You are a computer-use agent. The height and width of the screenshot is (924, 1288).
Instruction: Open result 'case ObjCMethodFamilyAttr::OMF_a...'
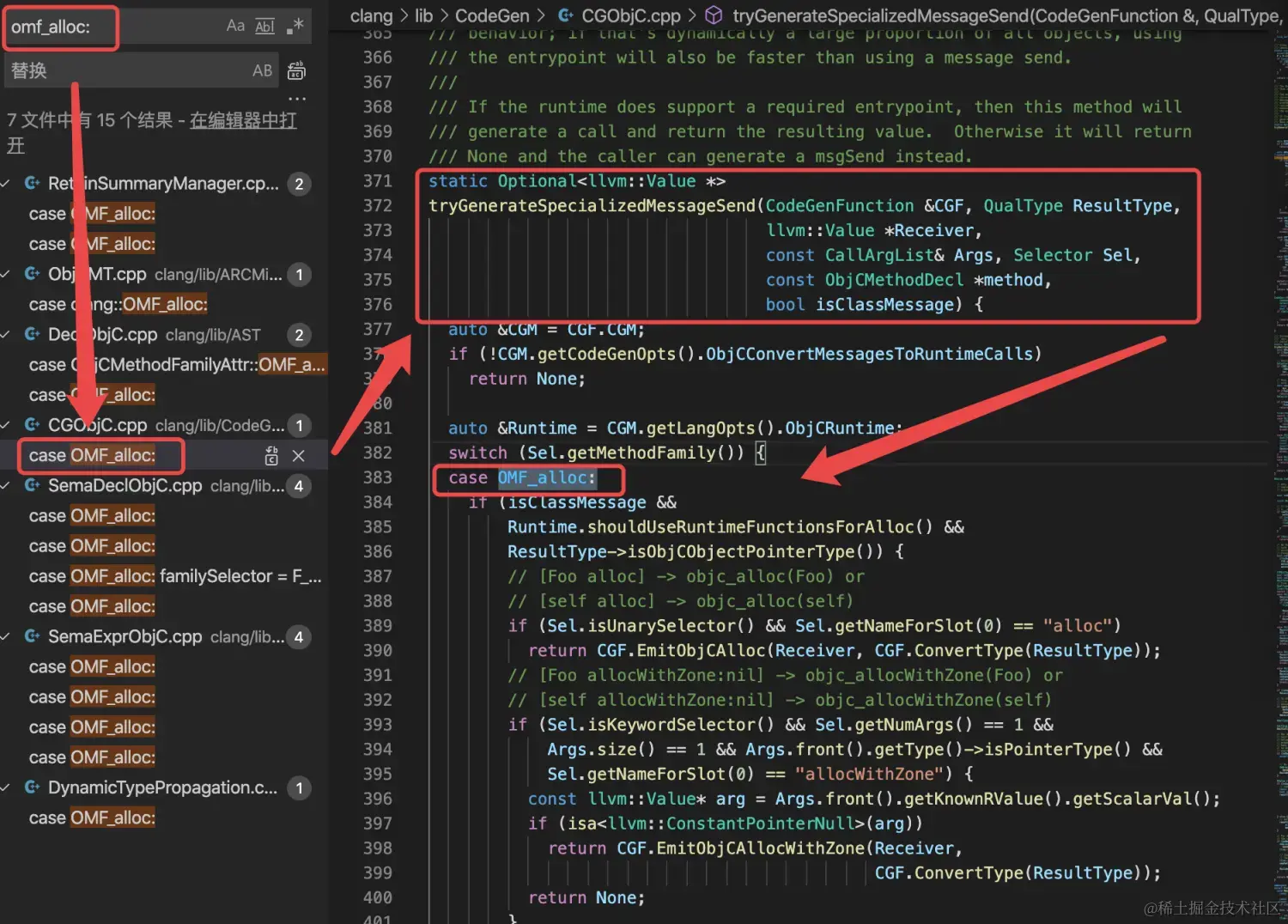pyautogui.click(x=177, y=365)
